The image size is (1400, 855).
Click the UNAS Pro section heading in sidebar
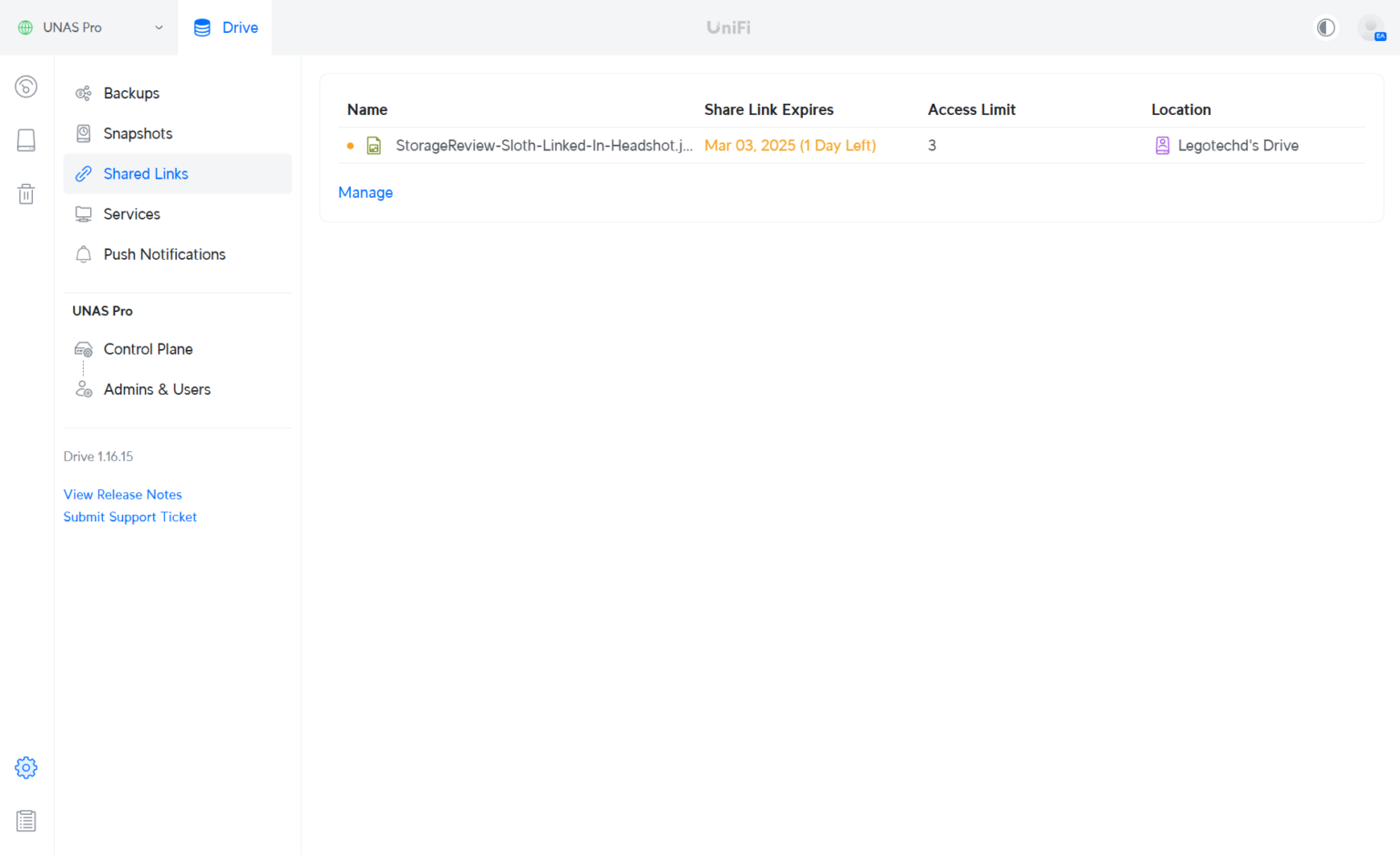[103, 311]
